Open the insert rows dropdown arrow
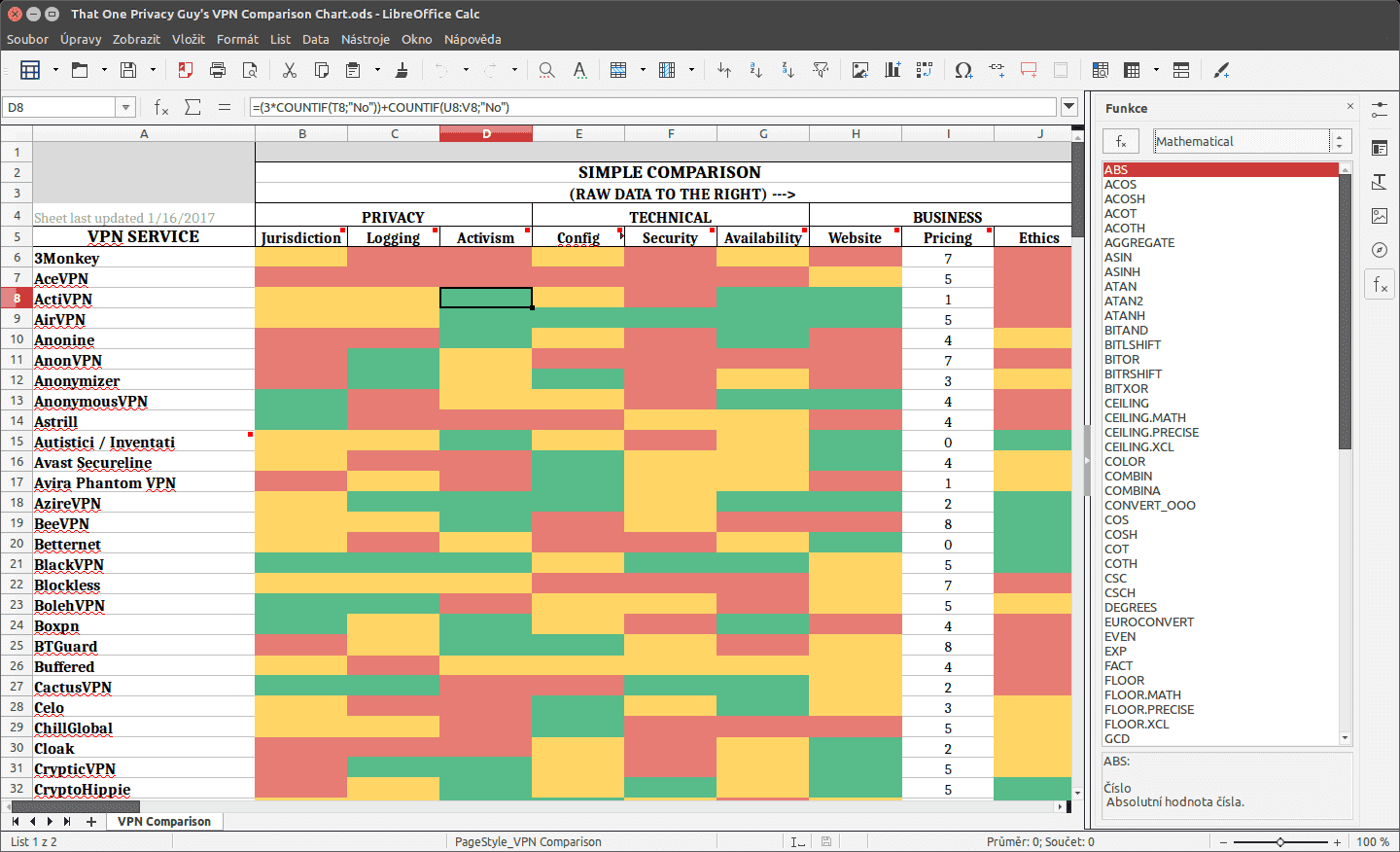The height and width of the screenshot is (852, 1400). (x=643, y=70)
